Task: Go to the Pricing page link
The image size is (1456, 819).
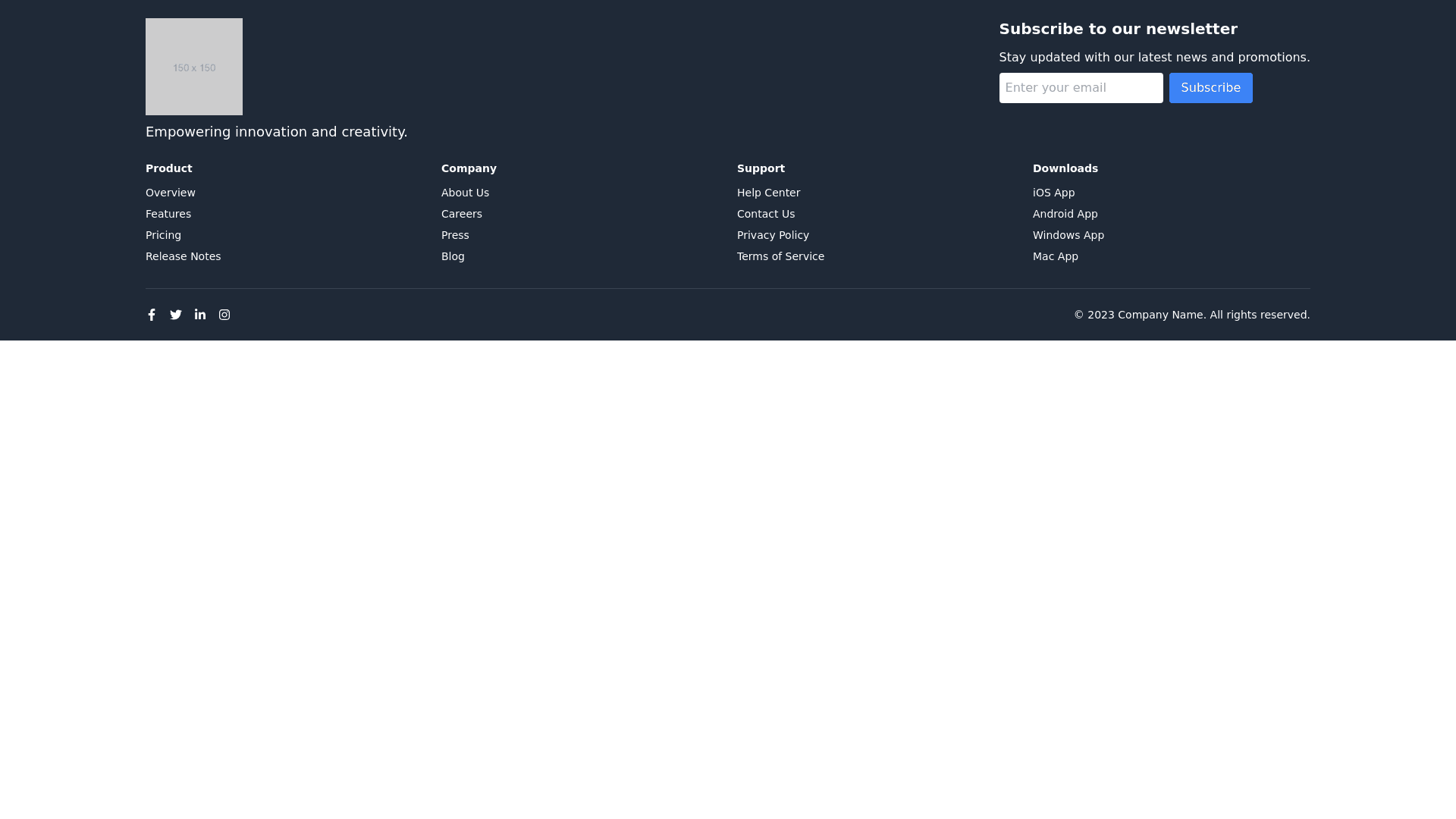Action: (163, 235)
